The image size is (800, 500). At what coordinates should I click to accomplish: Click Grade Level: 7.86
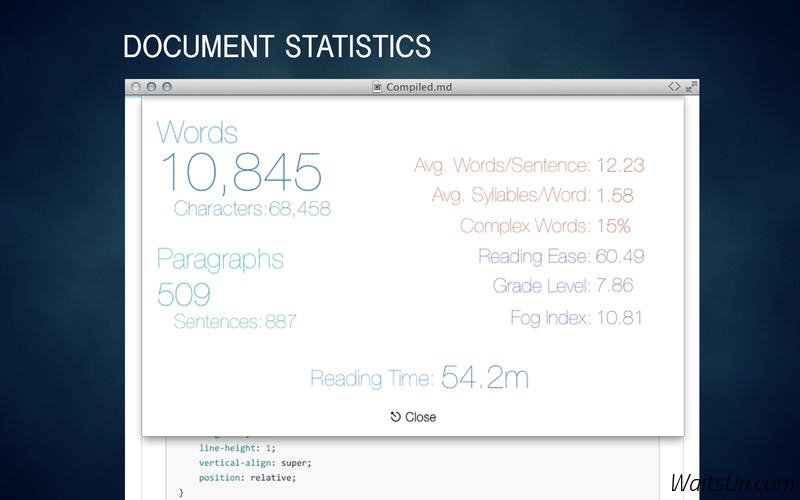pos(563,286)
